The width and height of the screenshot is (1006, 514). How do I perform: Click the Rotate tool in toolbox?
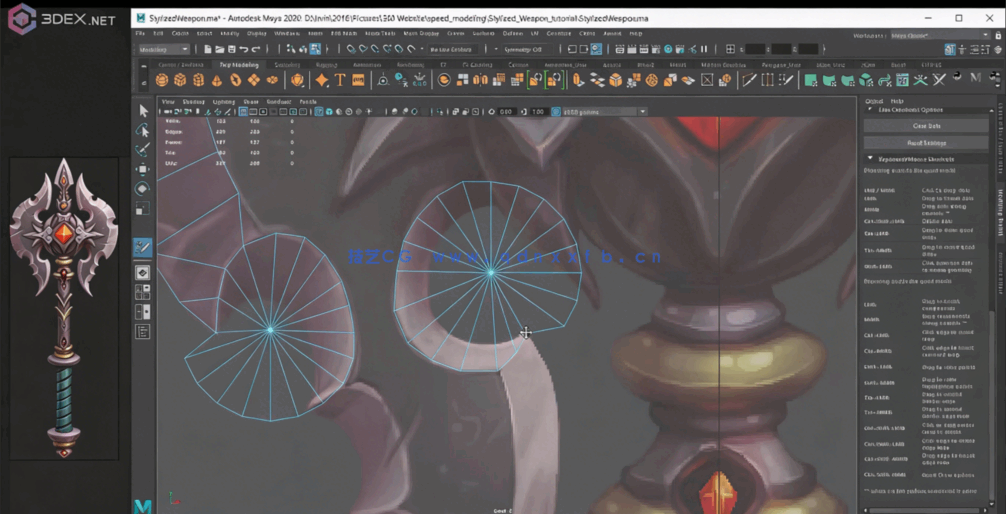click(x=143, y=189)
